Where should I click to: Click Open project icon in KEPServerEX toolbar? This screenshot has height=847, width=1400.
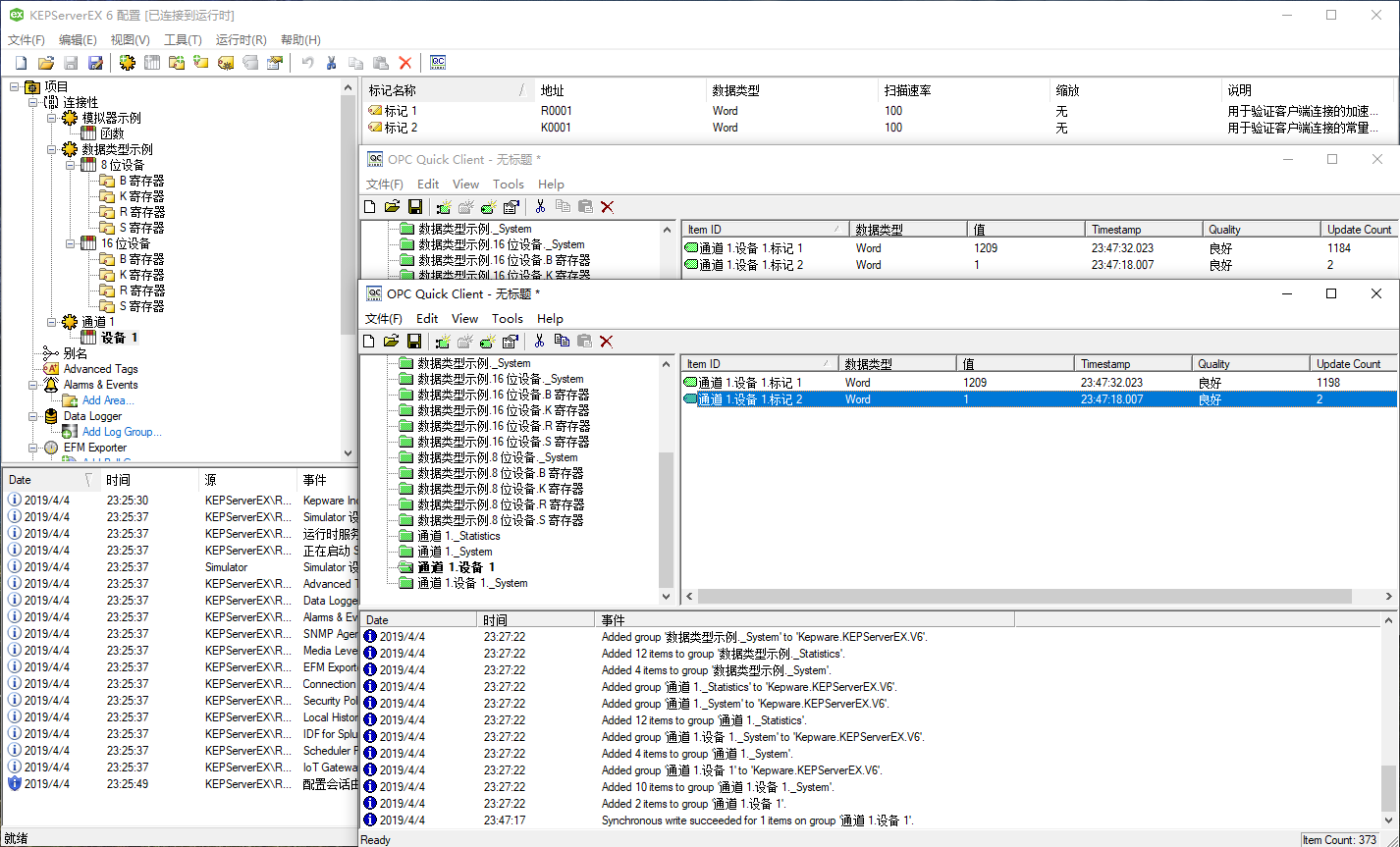(x=45, y=63)
